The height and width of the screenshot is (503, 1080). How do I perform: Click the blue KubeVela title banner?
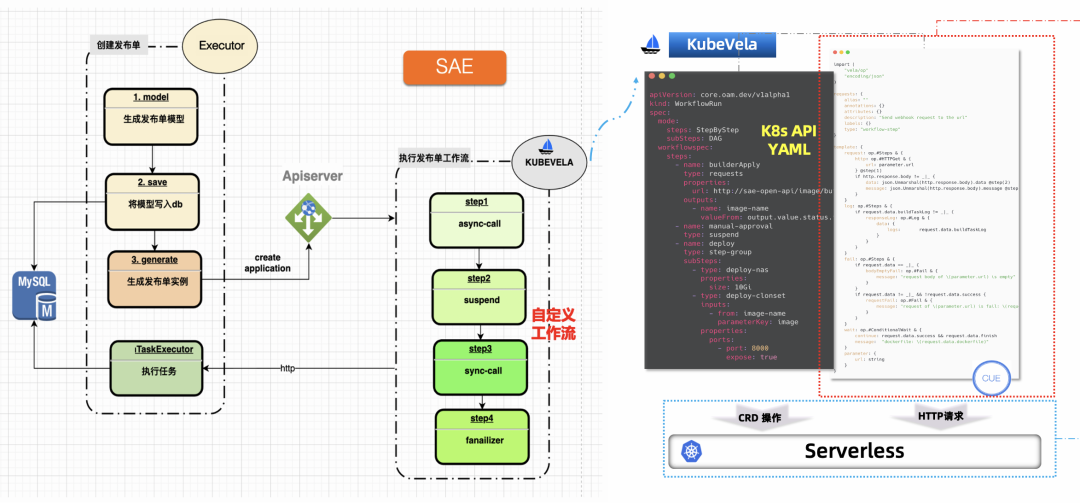(722, 45)
